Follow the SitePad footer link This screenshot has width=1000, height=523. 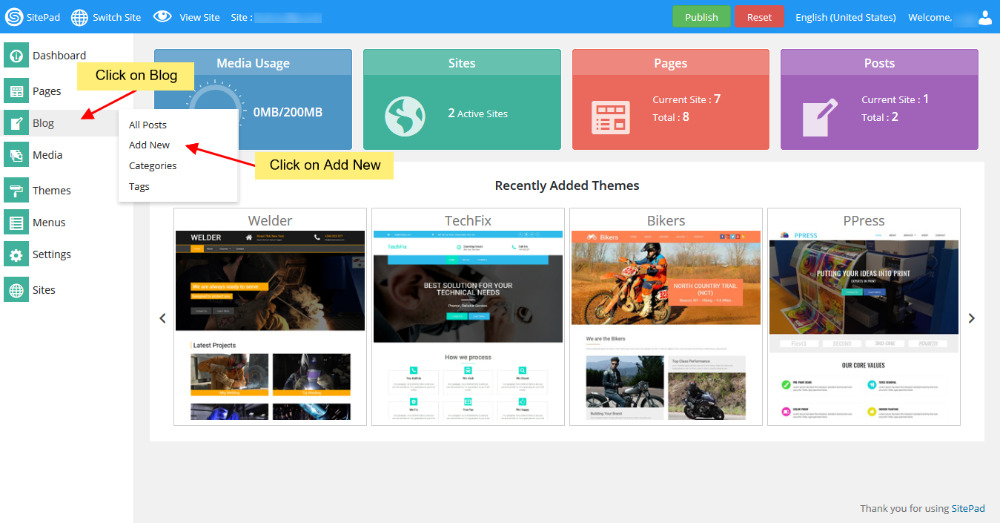(967, 509)
